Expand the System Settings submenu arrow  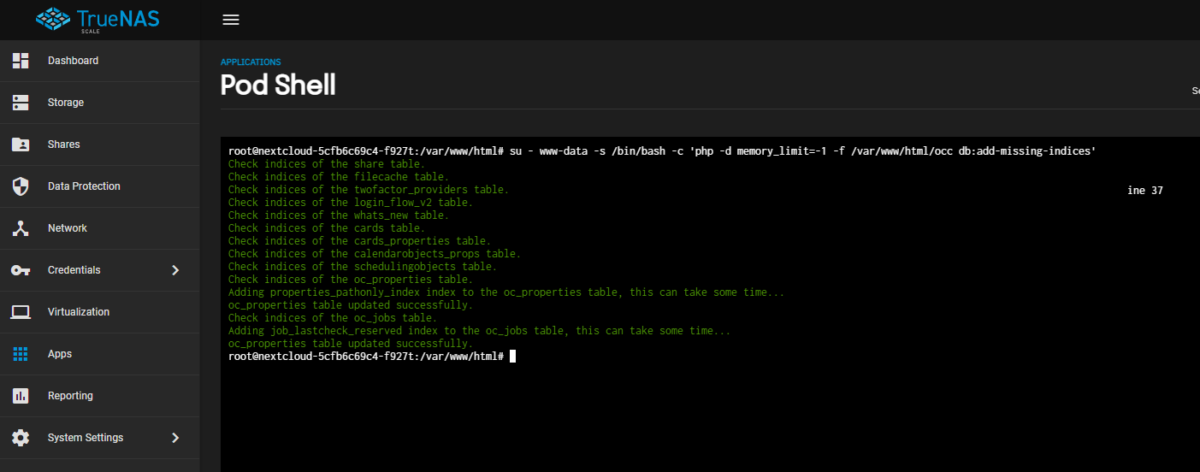[x=175, y=438]
